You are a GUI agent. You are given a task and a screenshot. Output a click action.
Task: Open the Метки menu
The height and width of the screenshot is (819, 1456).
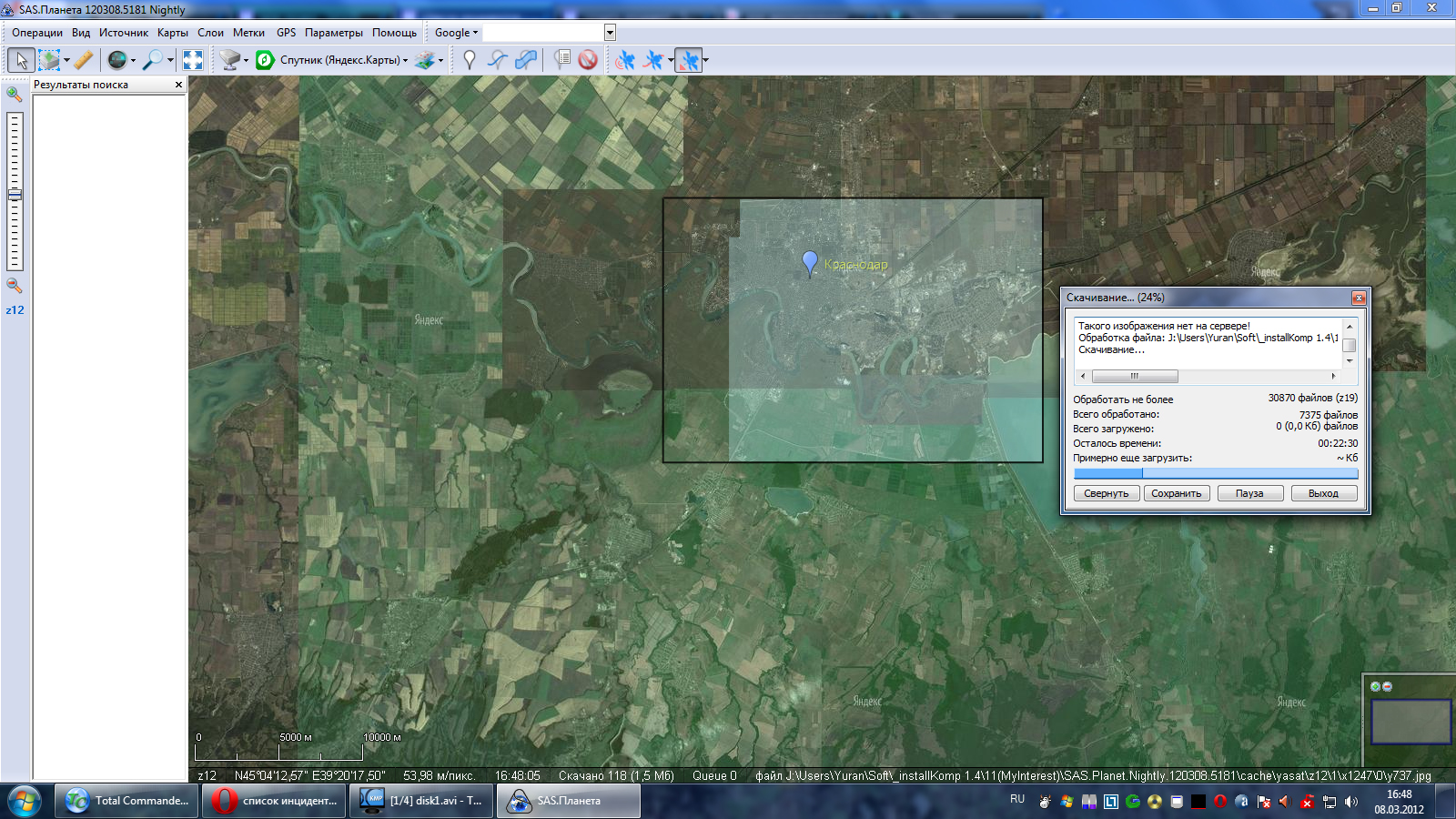(248, 33)
